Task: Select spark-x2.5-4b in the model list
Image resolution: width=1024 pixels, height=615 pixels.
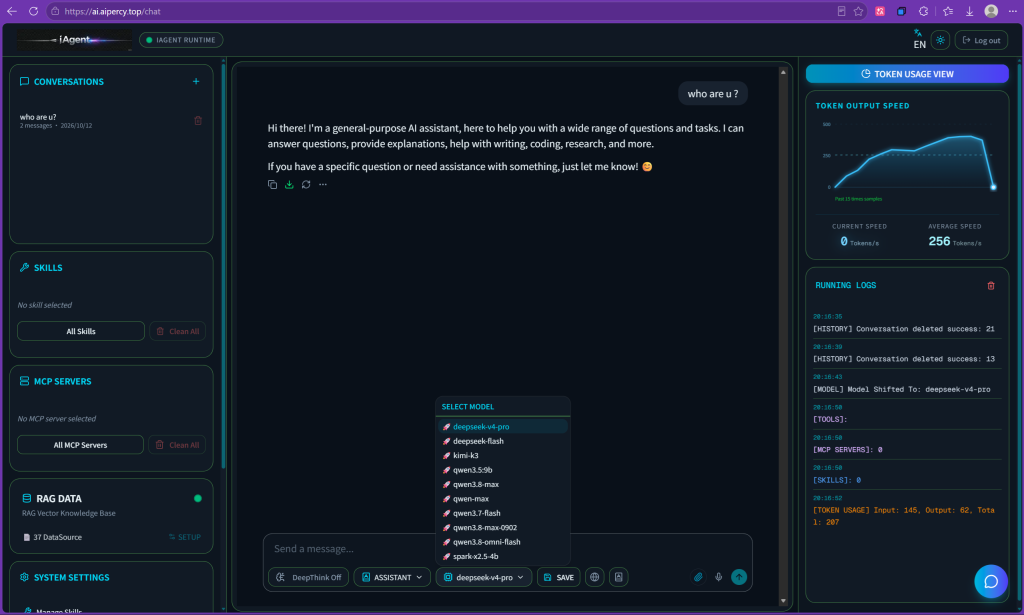Action: coord(502,556)
